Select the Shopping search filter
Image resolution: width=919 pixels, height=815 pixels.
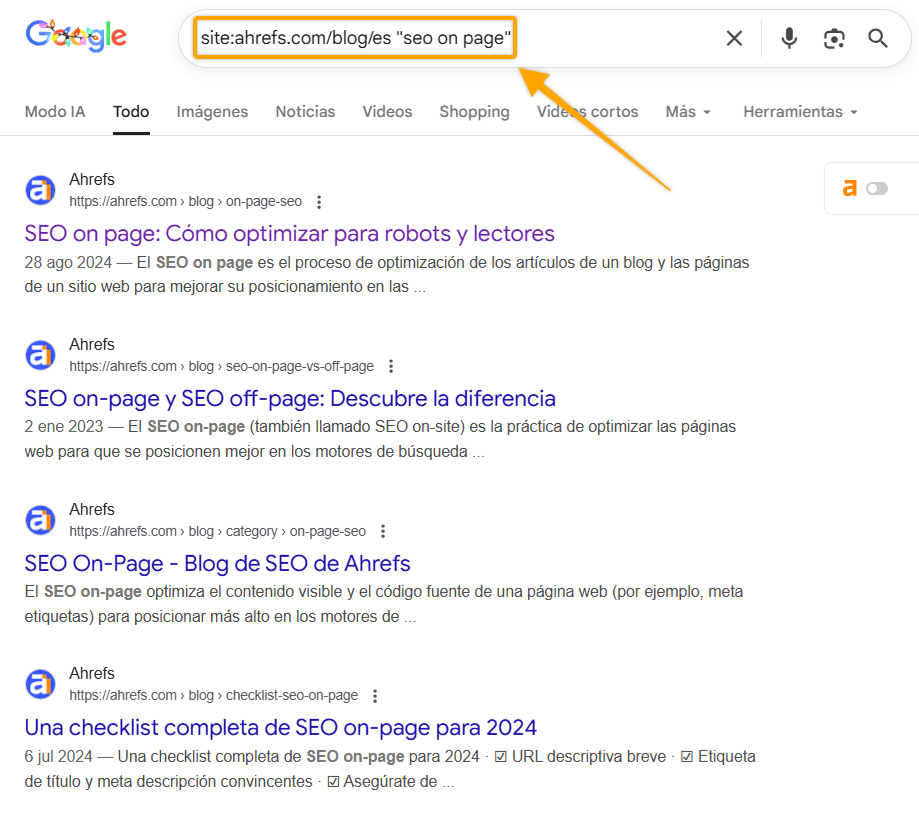tap(474, 112)
